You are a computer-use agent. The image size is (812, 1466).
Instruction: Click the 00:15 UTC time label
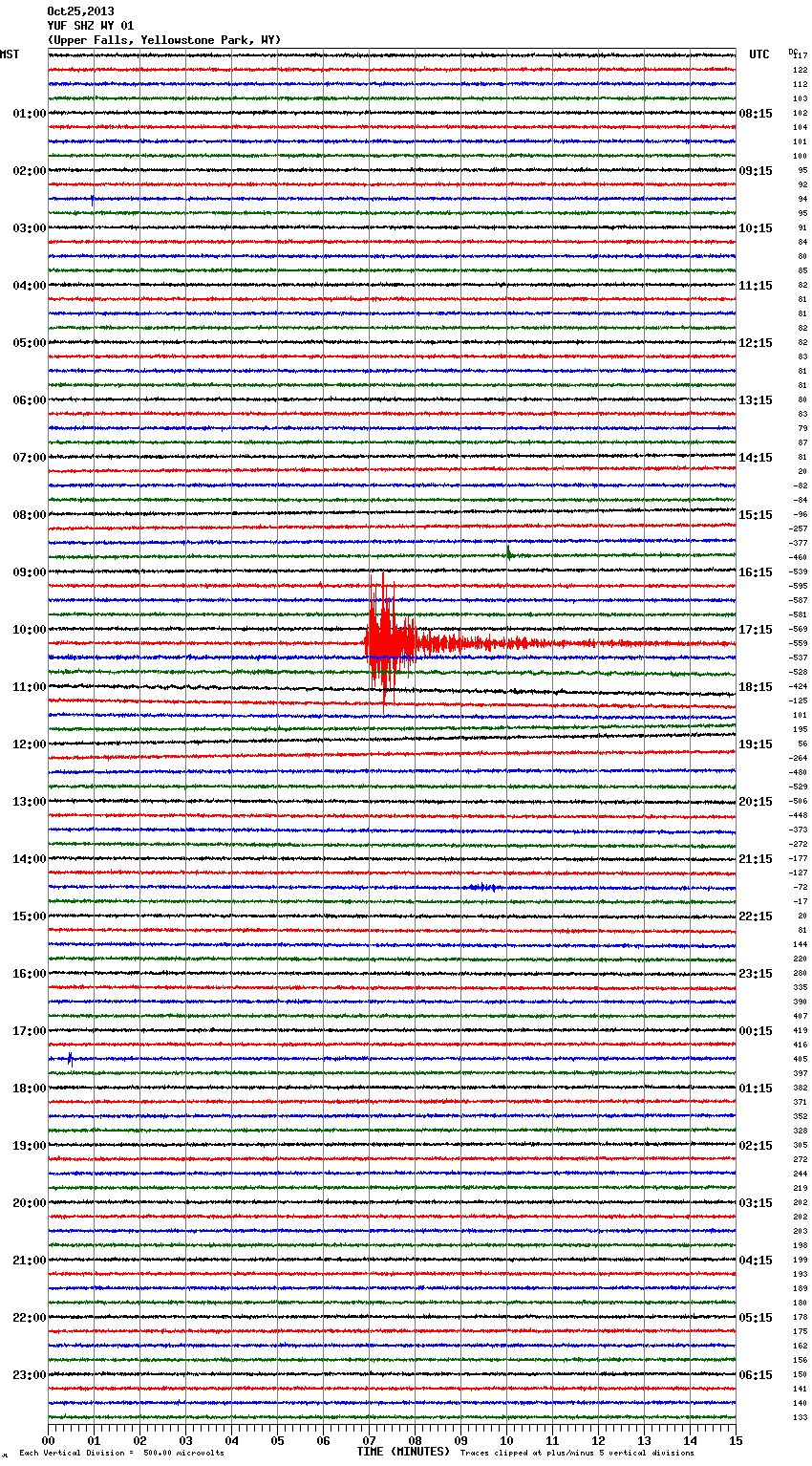[756, 1031]
